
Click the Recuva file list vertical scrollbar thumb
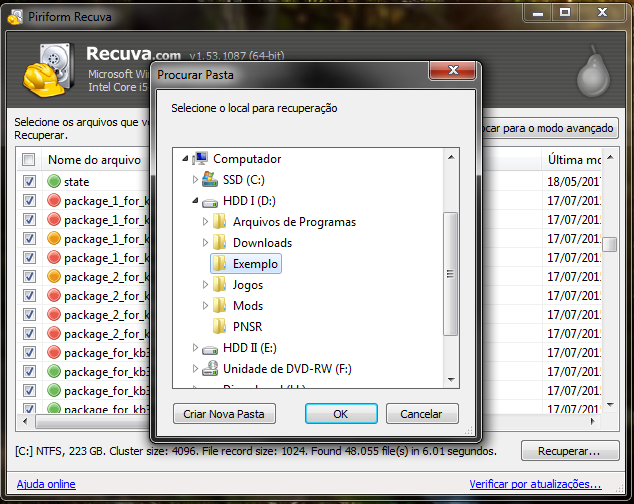(x=610, y=244)
